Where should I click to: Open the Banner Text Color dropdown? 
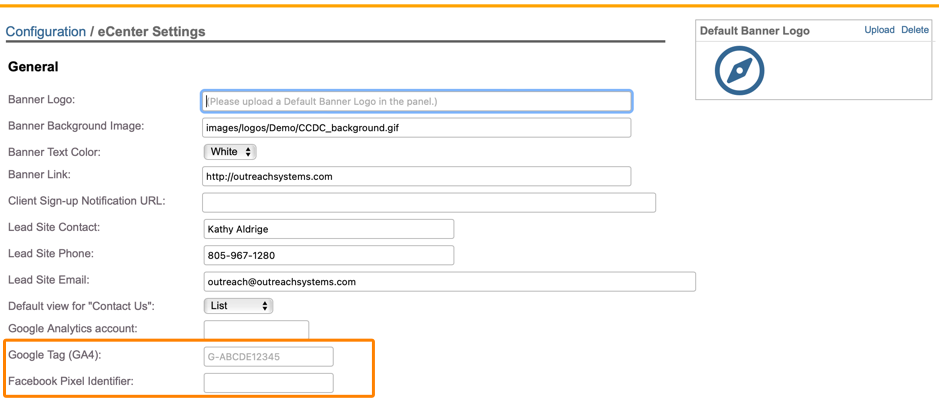[x=230, y=152]
